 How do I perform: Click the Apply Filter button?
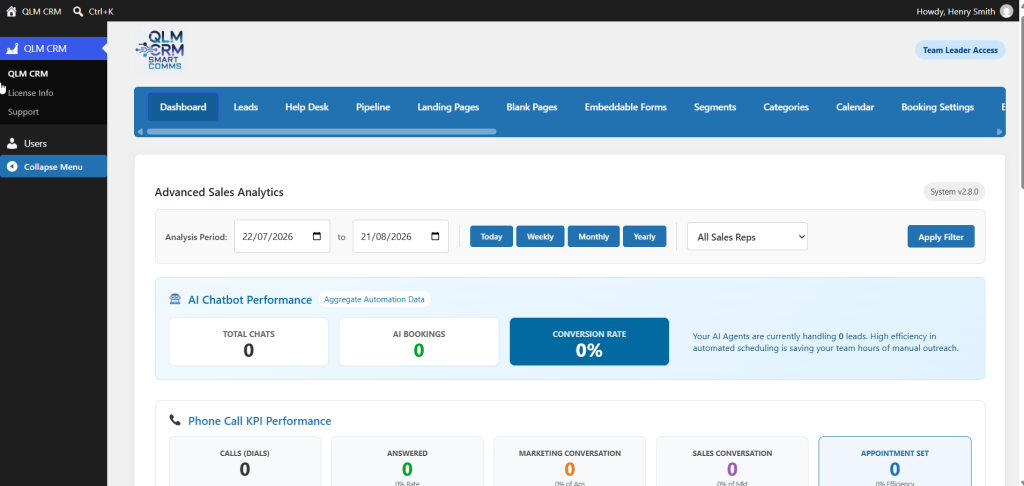(940, 236)
